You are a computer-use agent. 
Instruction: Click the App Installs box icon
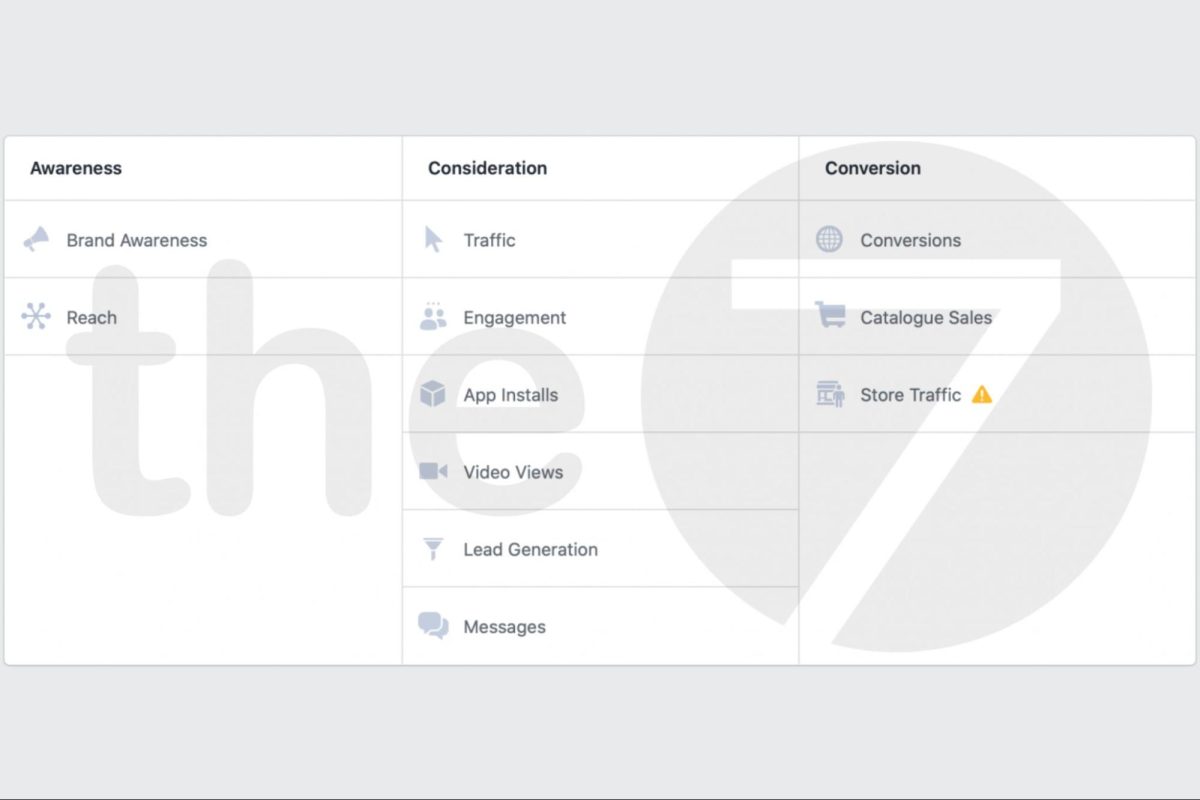[433, 394]
